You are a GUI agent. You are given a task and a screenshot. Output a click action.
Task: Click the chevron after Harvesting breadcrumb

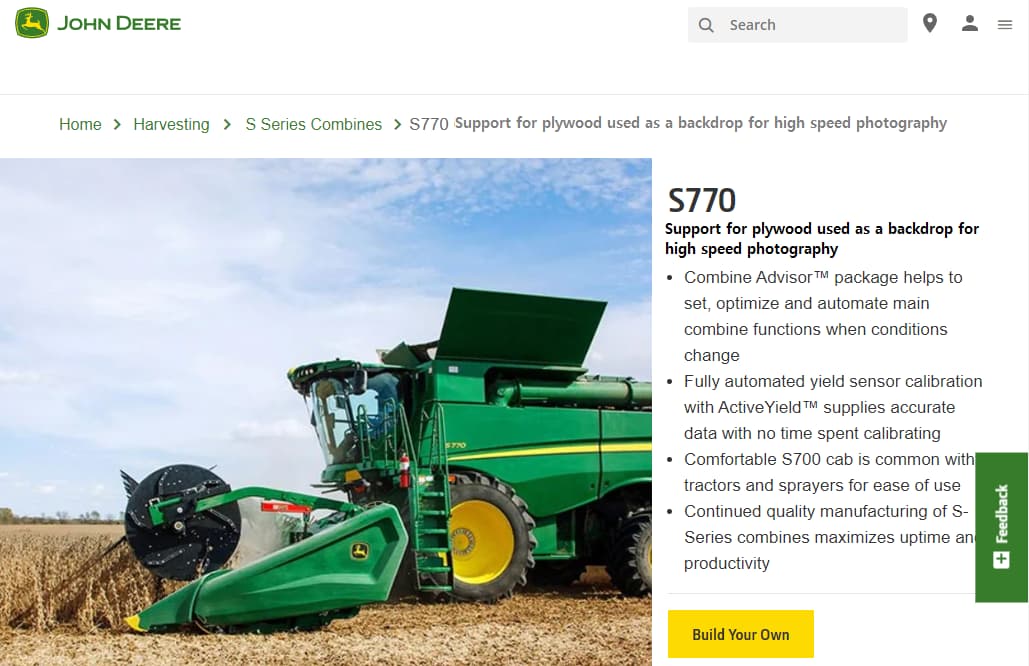(x=227, y=124)
